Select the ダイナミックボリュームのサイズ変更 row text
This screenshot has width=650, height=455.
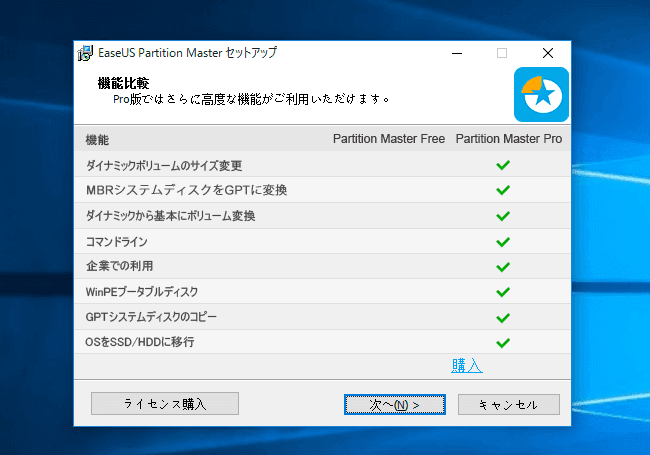(164, 165)
